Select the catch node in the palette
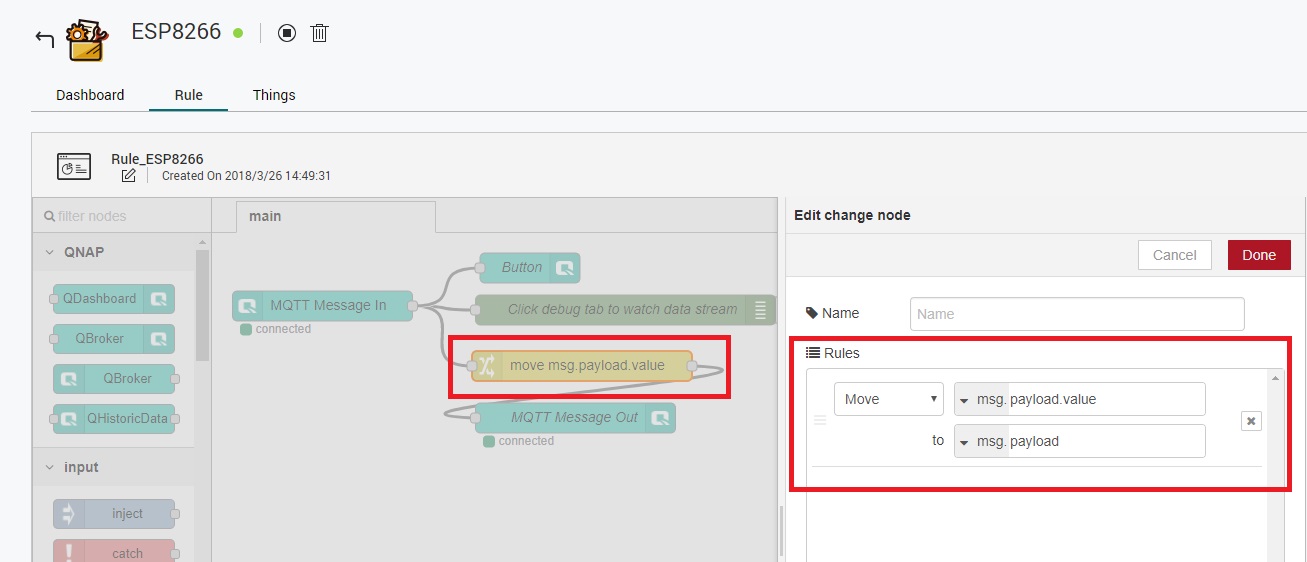This screenshot has width=1307, height=562. tap(114, 551)
